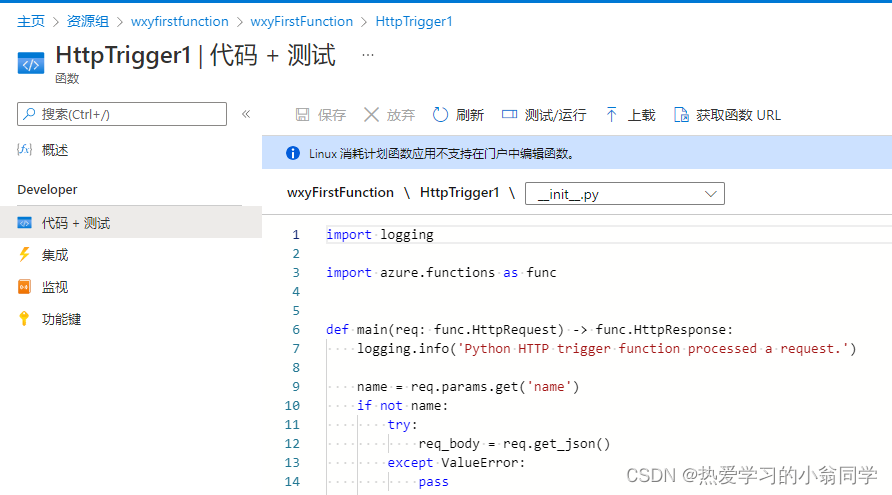Click HttpTrigger1 in the file path
Viewport: 892px width, 495px height.
[460, 193]
